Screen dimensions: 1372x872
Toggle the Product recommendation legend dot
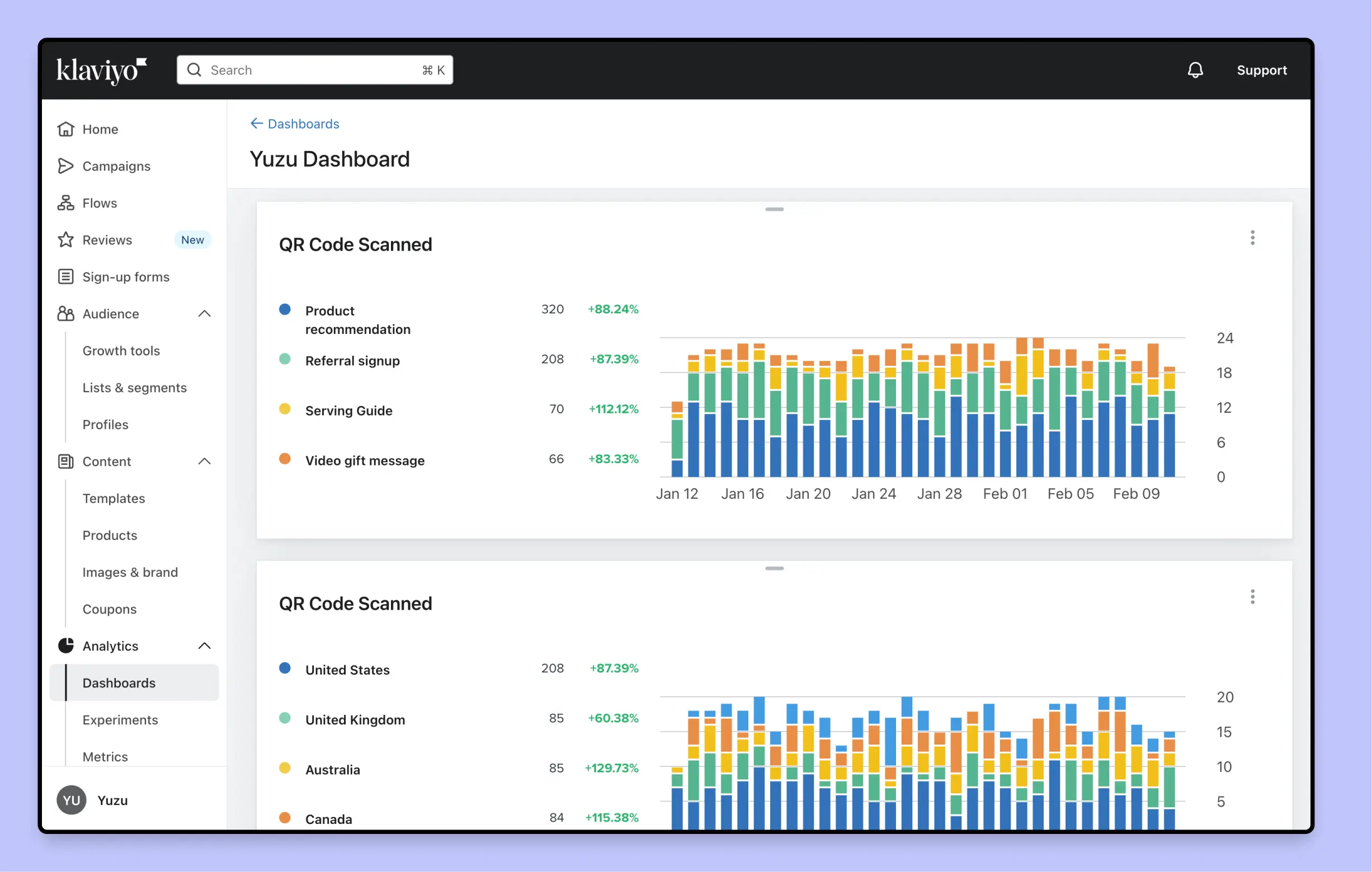coord(285,309)
